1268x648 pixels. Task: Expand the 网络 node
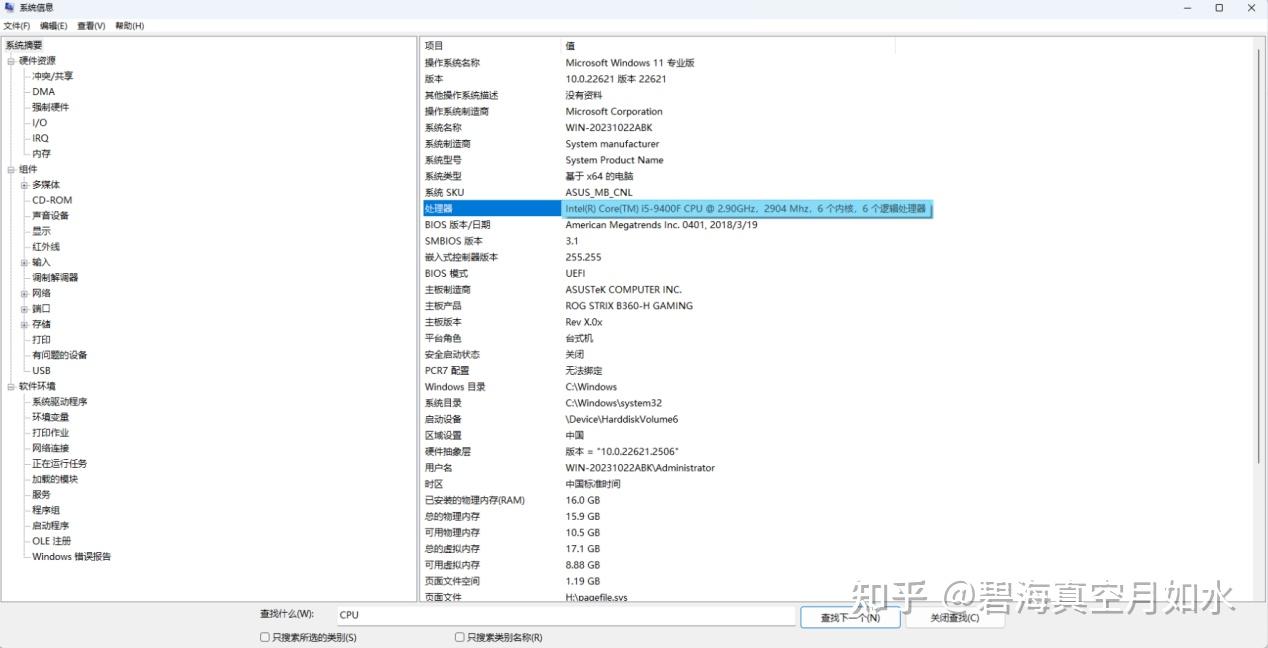click(23, 292)
